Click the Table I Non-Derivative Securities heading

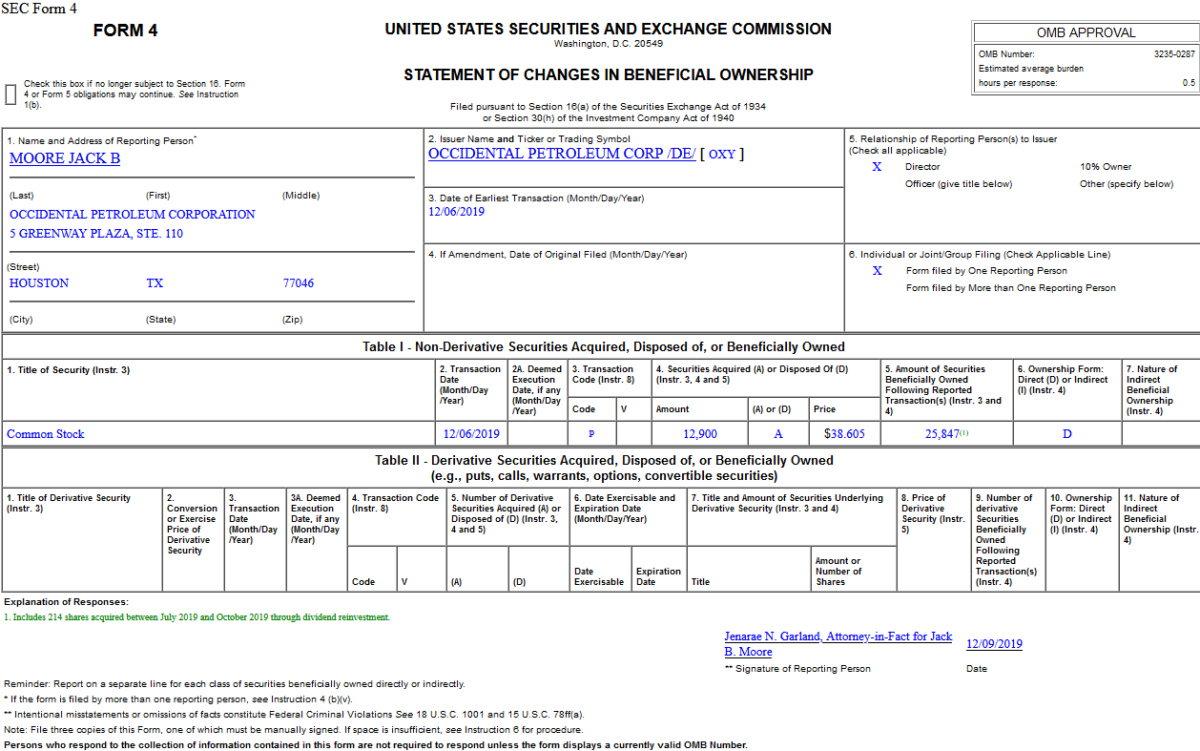tap(603, 347)
